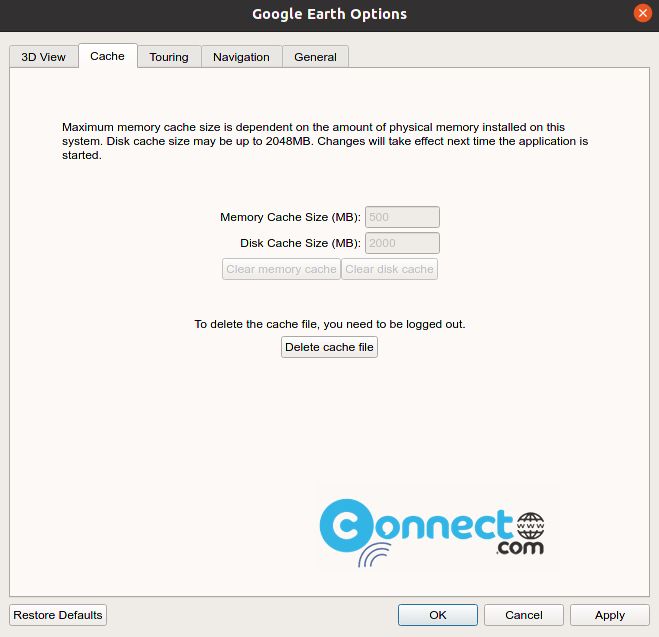Select the Cache tab
Screen dimensions: 659x637
108,56
